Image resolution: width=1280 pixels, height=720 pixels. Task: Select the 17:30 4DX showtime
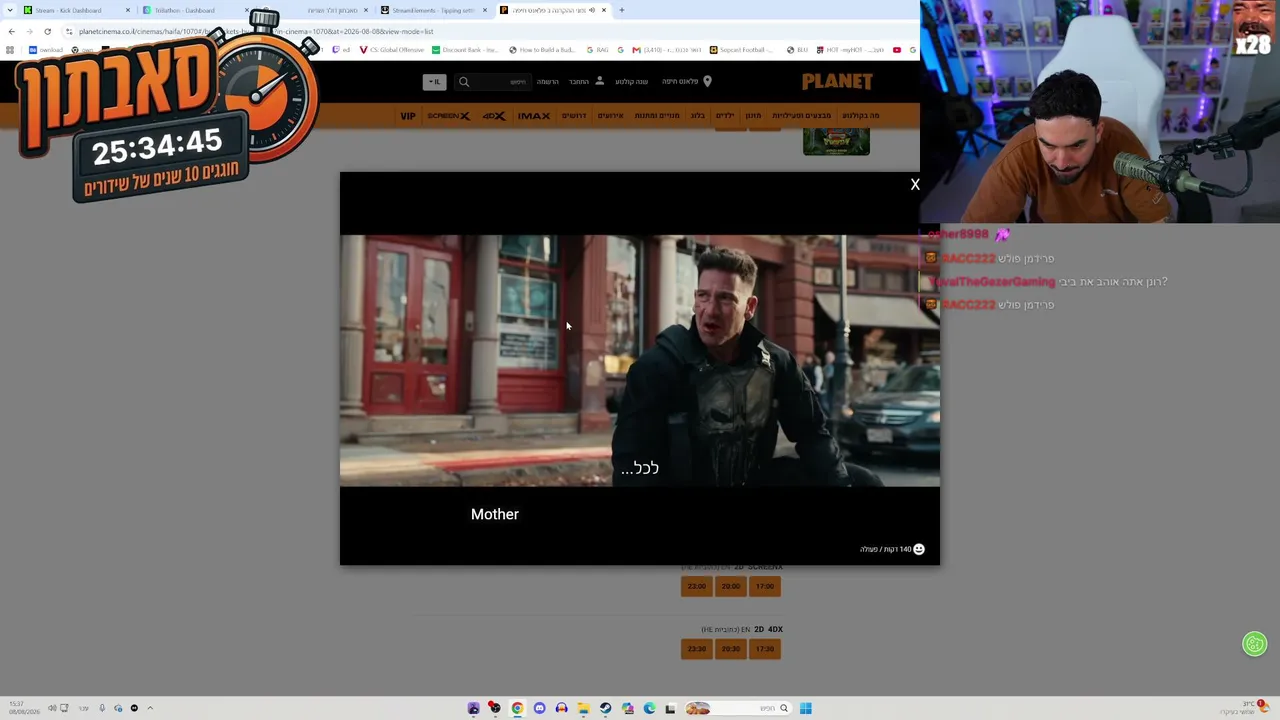tap(765, 649)
